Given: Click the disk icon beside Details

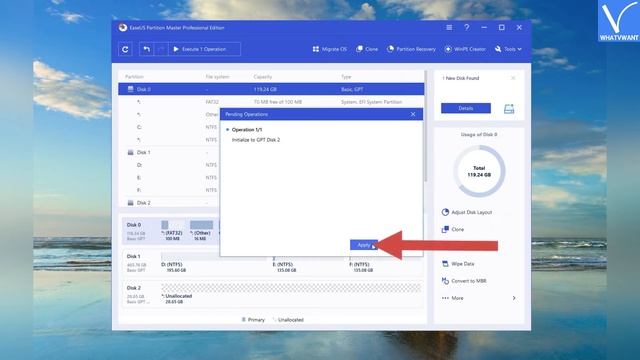Looking at the screenshot, I should [509, 109].
